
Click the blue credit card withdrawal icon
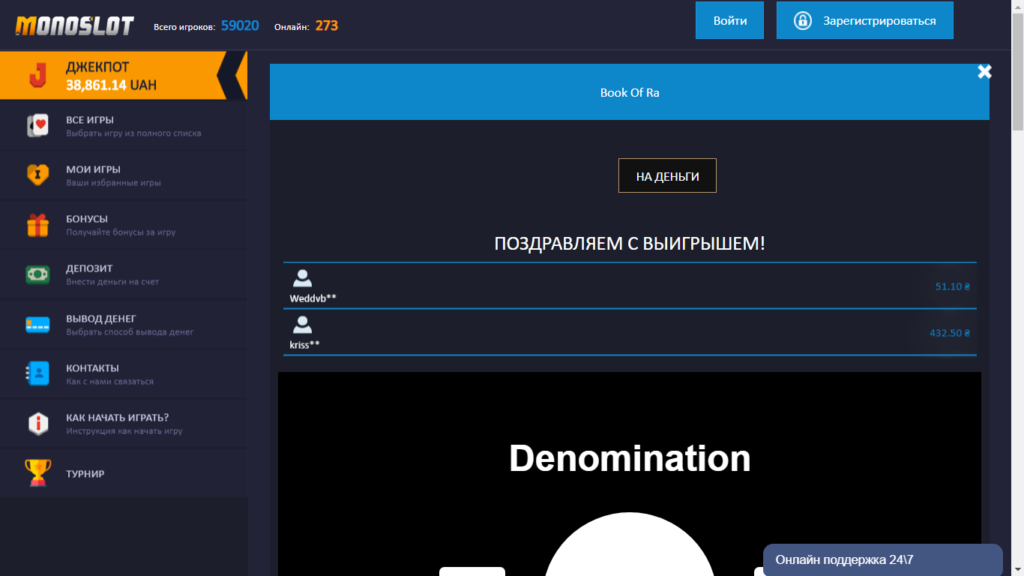point(38,324)
